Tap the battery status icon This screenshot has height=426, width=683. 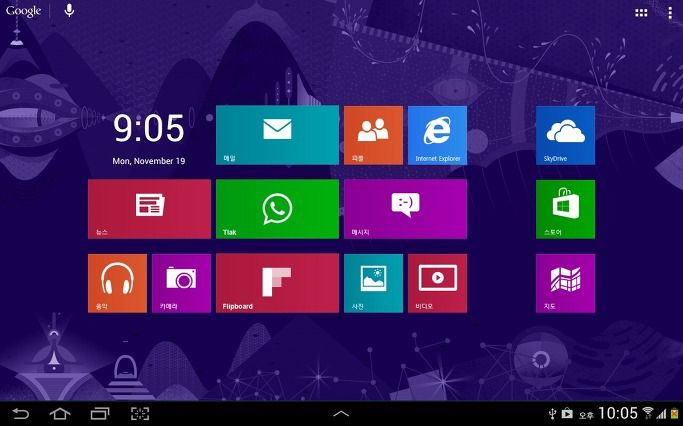click(675, 413)
